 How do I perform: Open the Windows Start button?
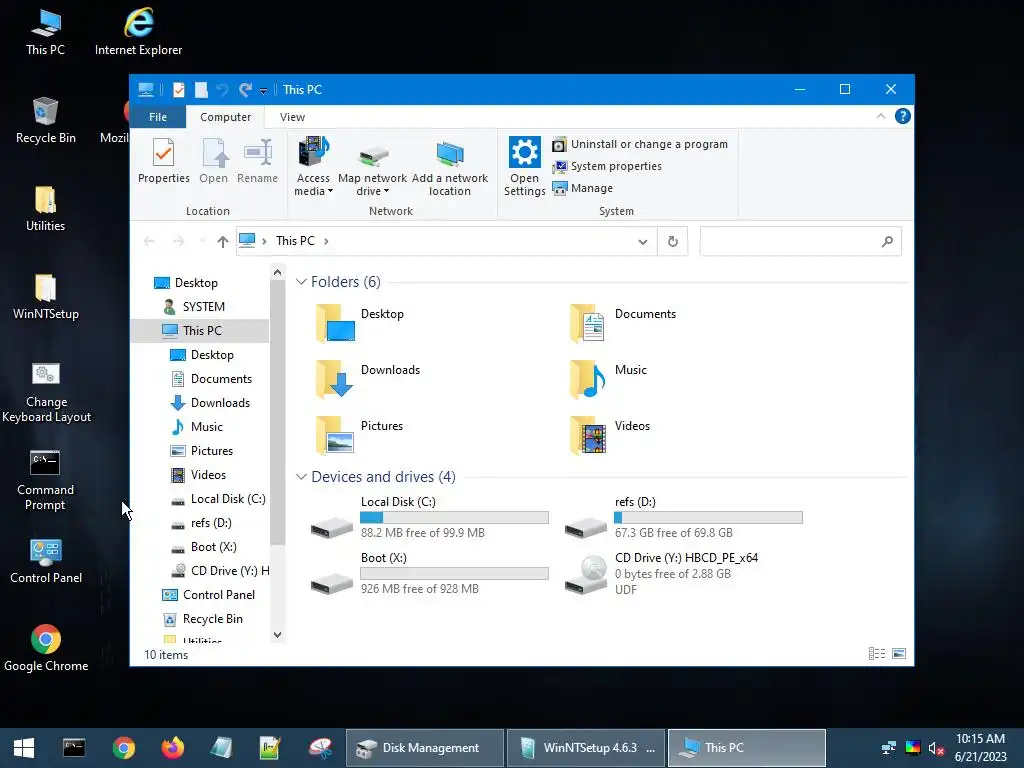click(24, 748)
